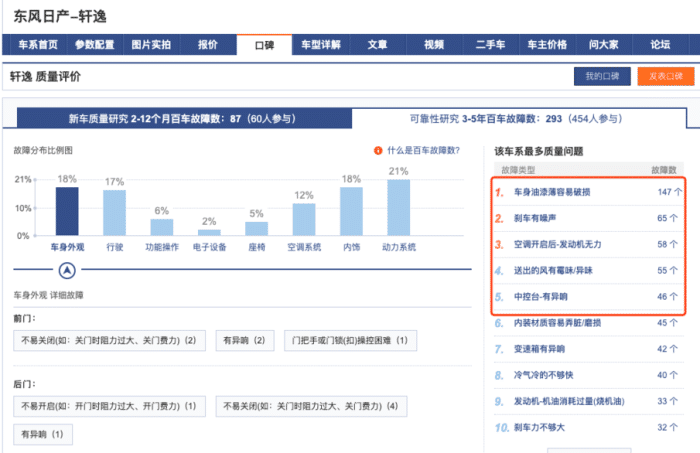Open the 车系首页 tab
Viewport: 700px width, 453px height.
pyautogui.click(x=38, y=45)
